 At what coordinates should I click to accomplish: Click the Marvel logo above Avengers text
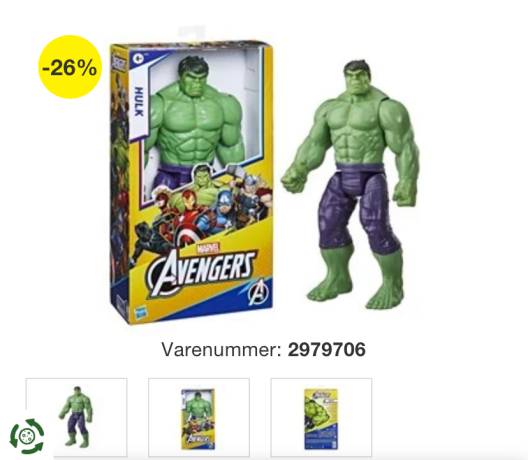click(207, 248)
